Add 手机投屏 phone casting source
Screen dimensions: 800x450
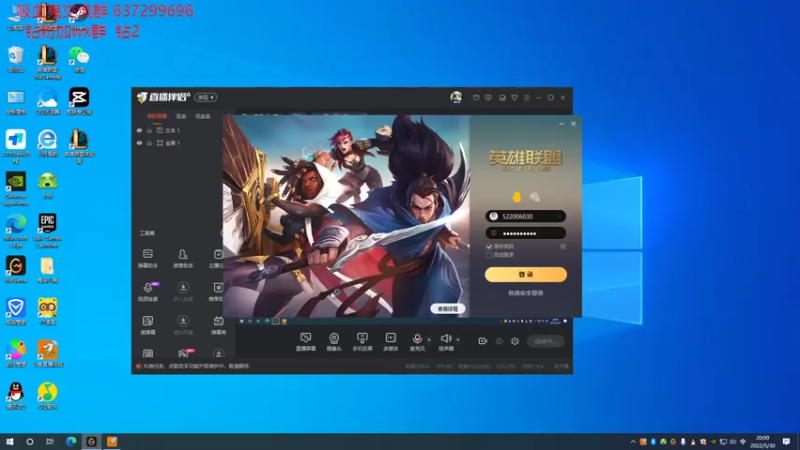[x=362, y=342]
